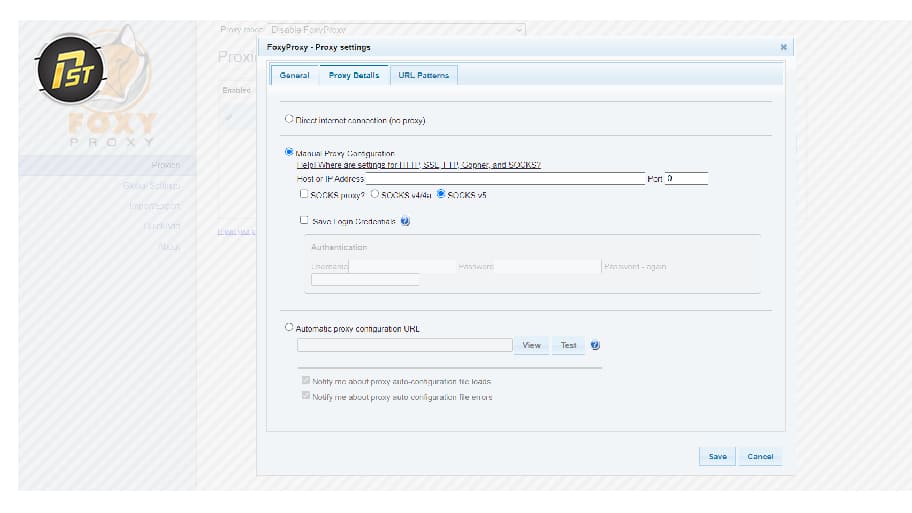
Task: Open the Proxy Details tab
Action: [354, 75]
